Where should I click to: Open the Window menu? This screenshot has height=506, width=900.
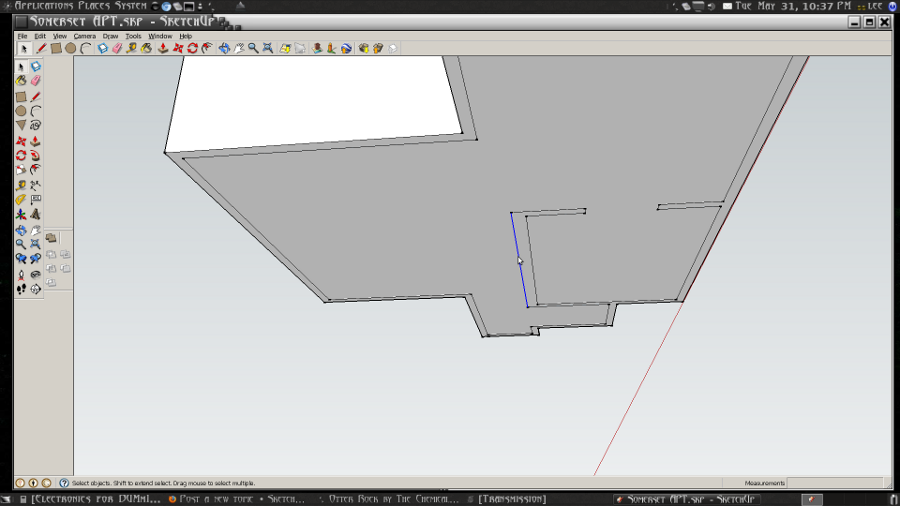tap(160, 36)
